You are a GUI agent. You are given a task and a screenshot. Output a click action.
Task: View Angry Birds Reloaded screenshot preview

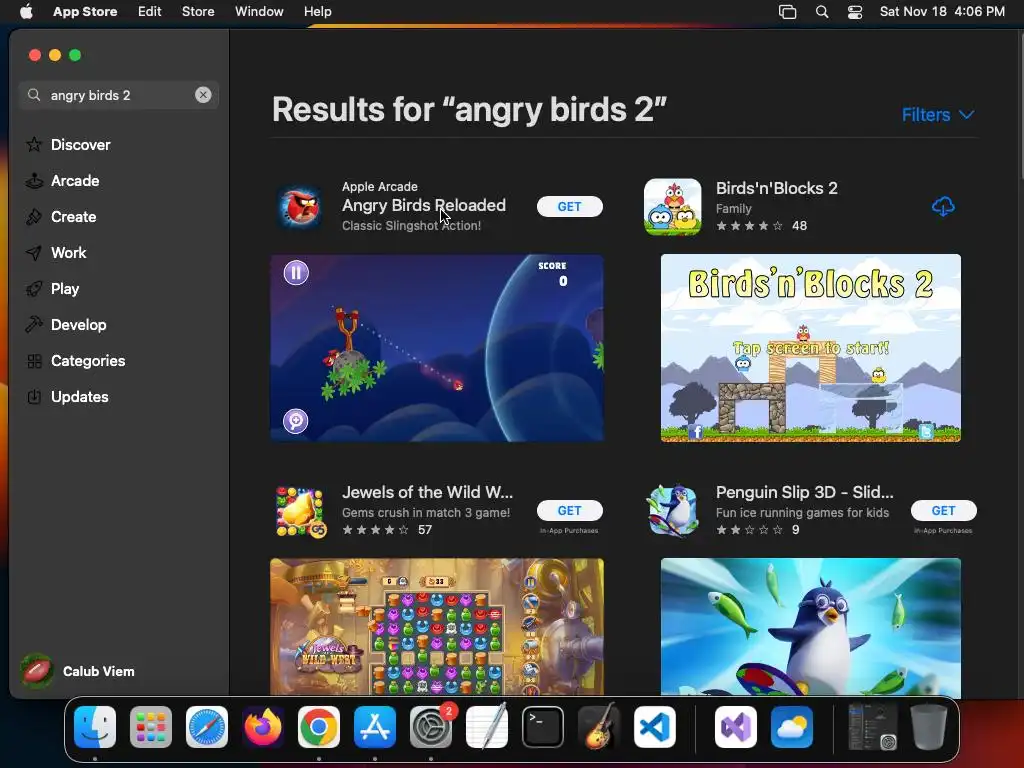click(437, 348)
